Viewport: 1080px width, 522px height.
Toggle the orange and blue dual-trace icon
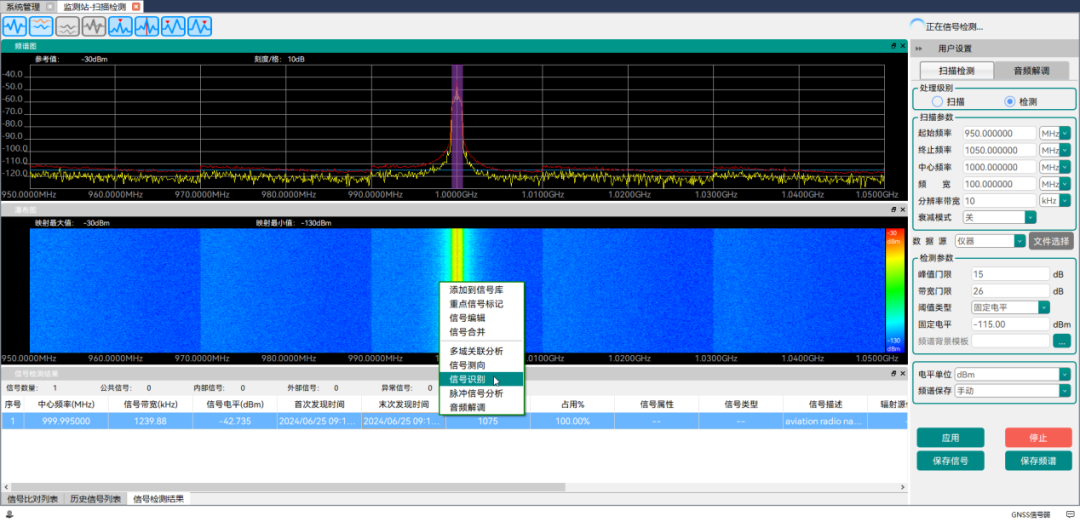41,26
